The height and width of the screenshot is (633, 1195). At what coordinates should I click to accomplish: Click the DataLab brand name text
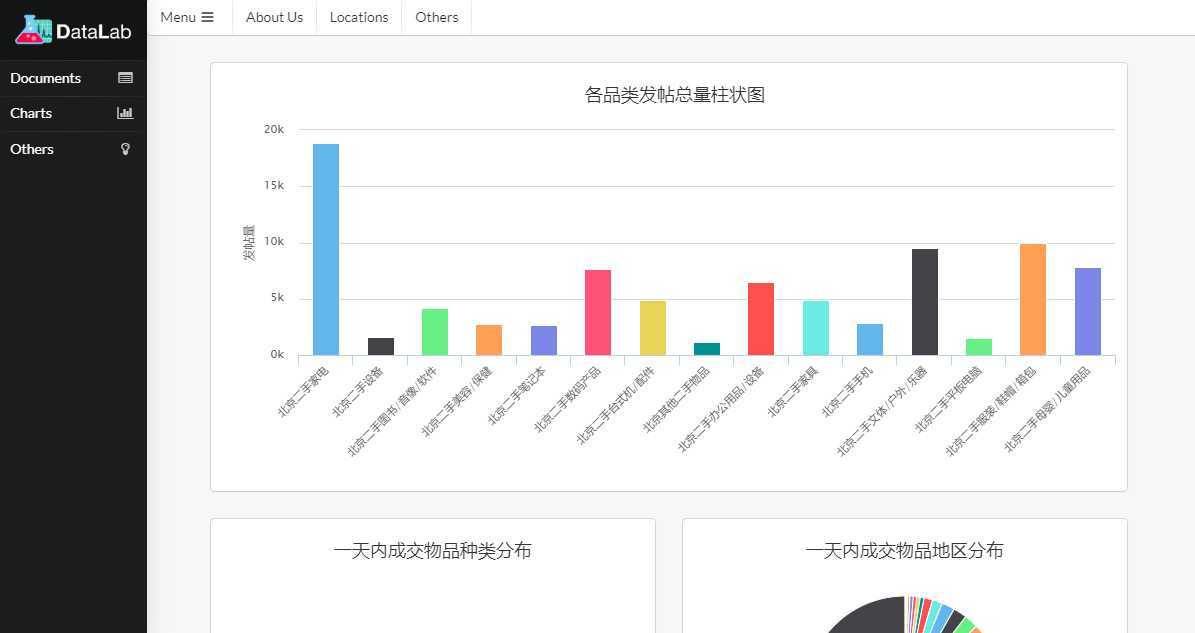pyautogui.click(x=94, y=31)
